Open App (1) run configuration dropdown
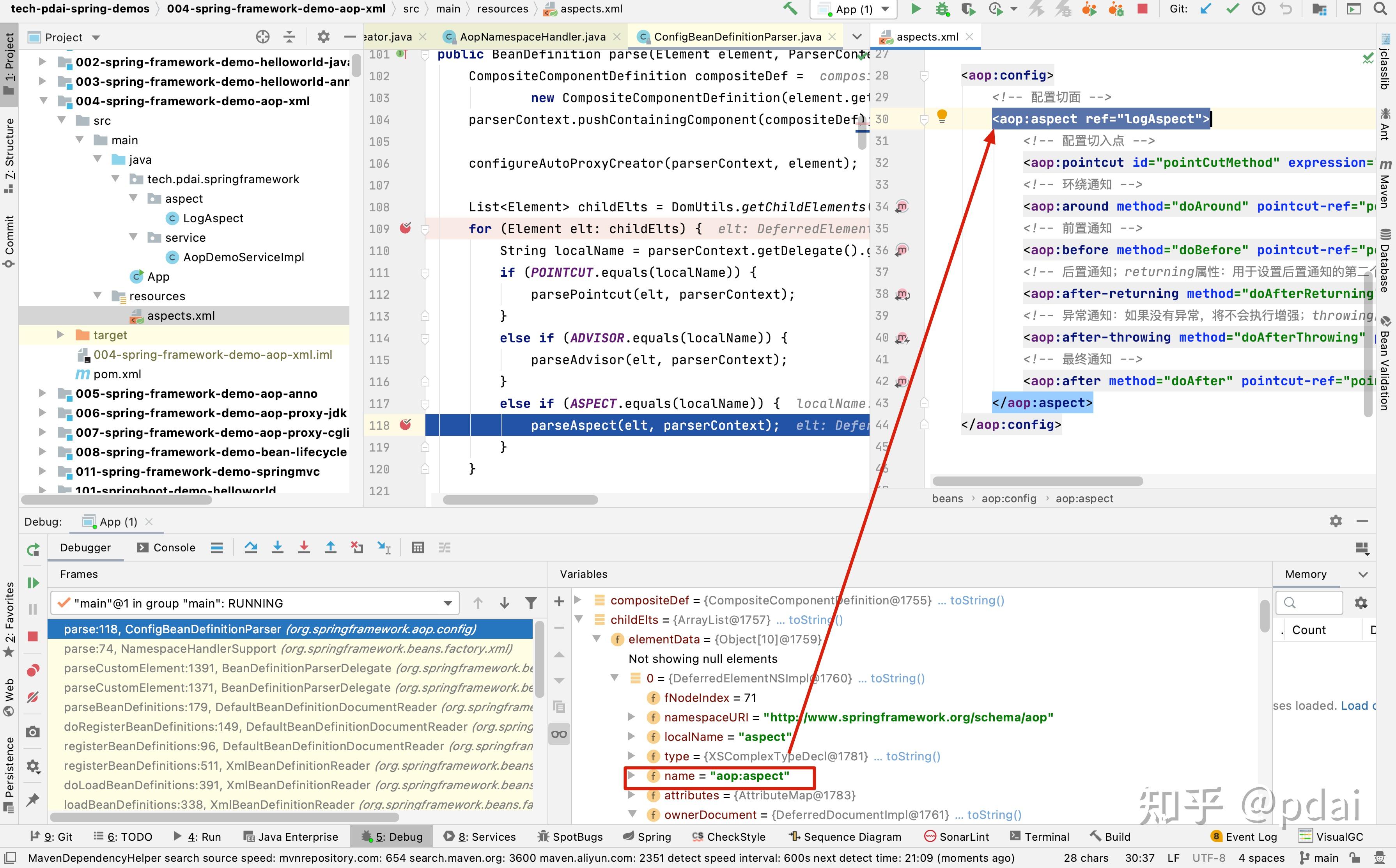The width and height of the screenshot is (1396, 868). (854, 9)
